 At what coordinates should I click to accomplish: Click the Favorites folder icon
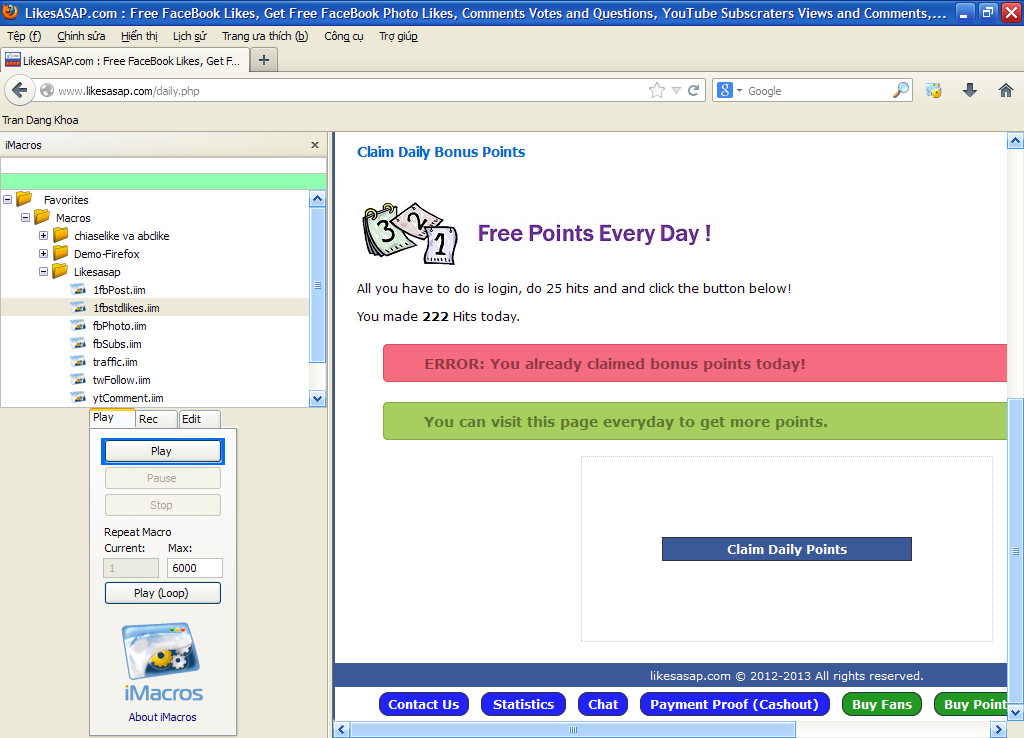[25, 199]
